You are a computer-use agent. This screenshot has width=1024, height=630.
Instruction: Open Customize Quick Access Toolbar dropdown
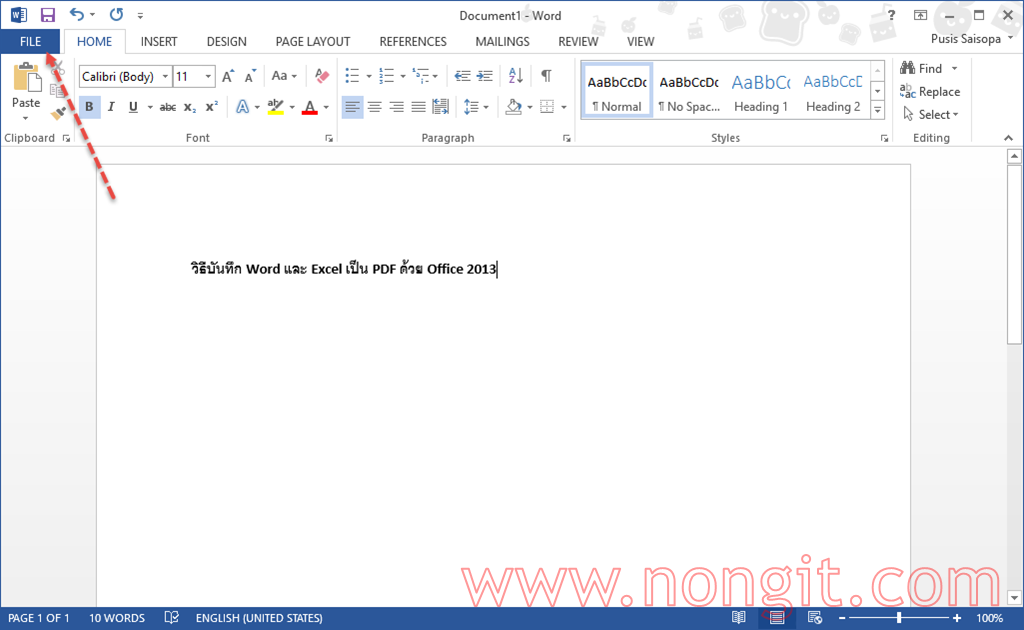point(140,15)
